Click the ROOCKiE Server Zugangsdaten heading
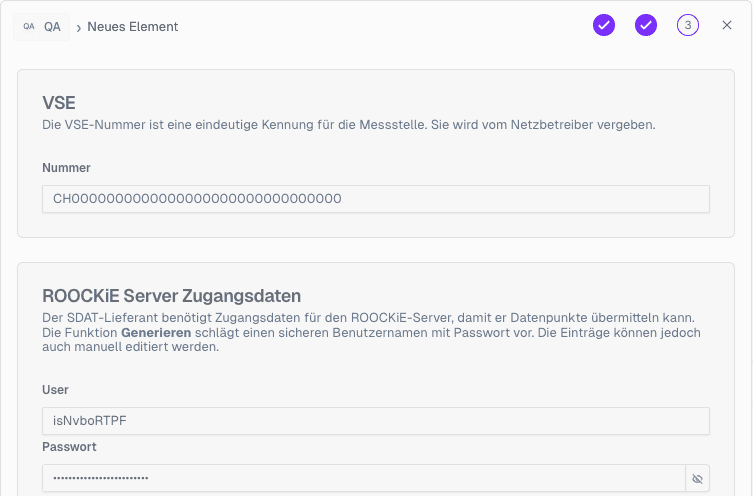 172,295
